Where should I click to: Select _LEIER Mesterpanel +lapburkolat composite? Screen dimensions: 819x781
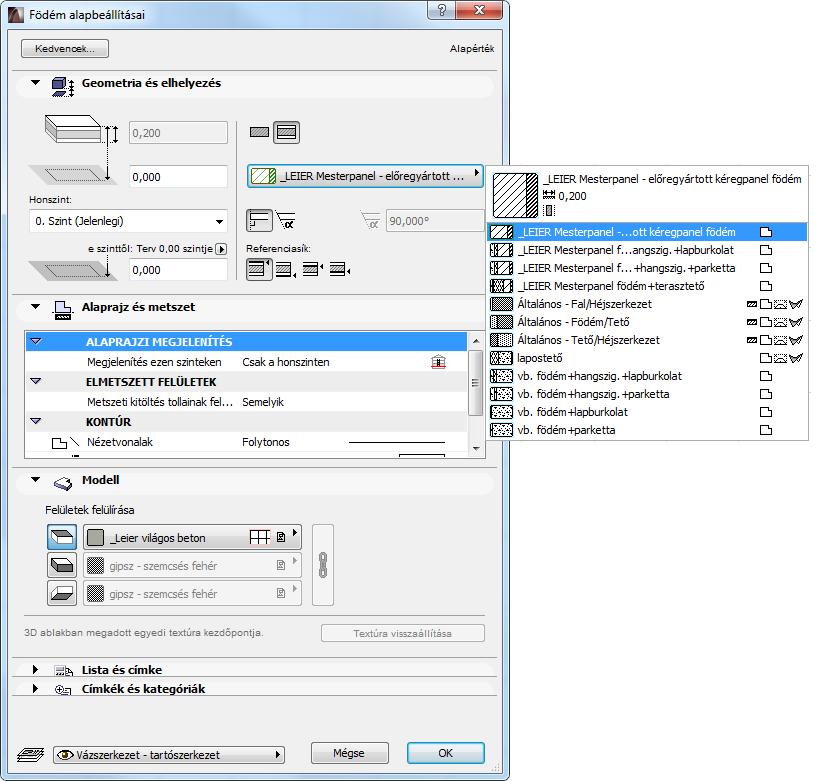[647, 250]
